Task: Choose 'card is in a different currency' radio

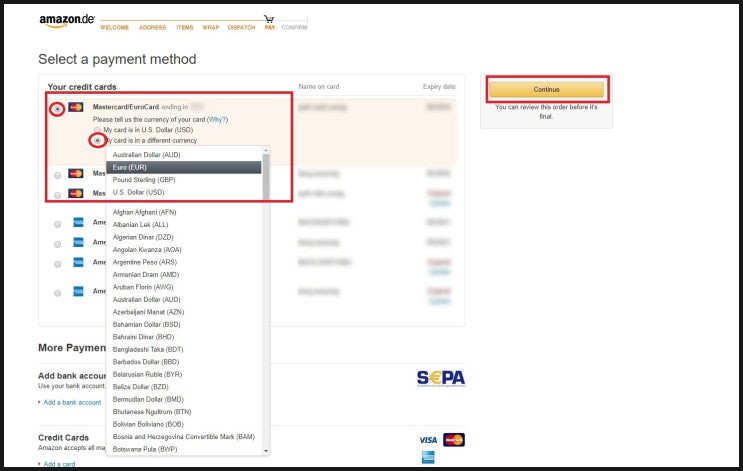Action: click(98, 140)
